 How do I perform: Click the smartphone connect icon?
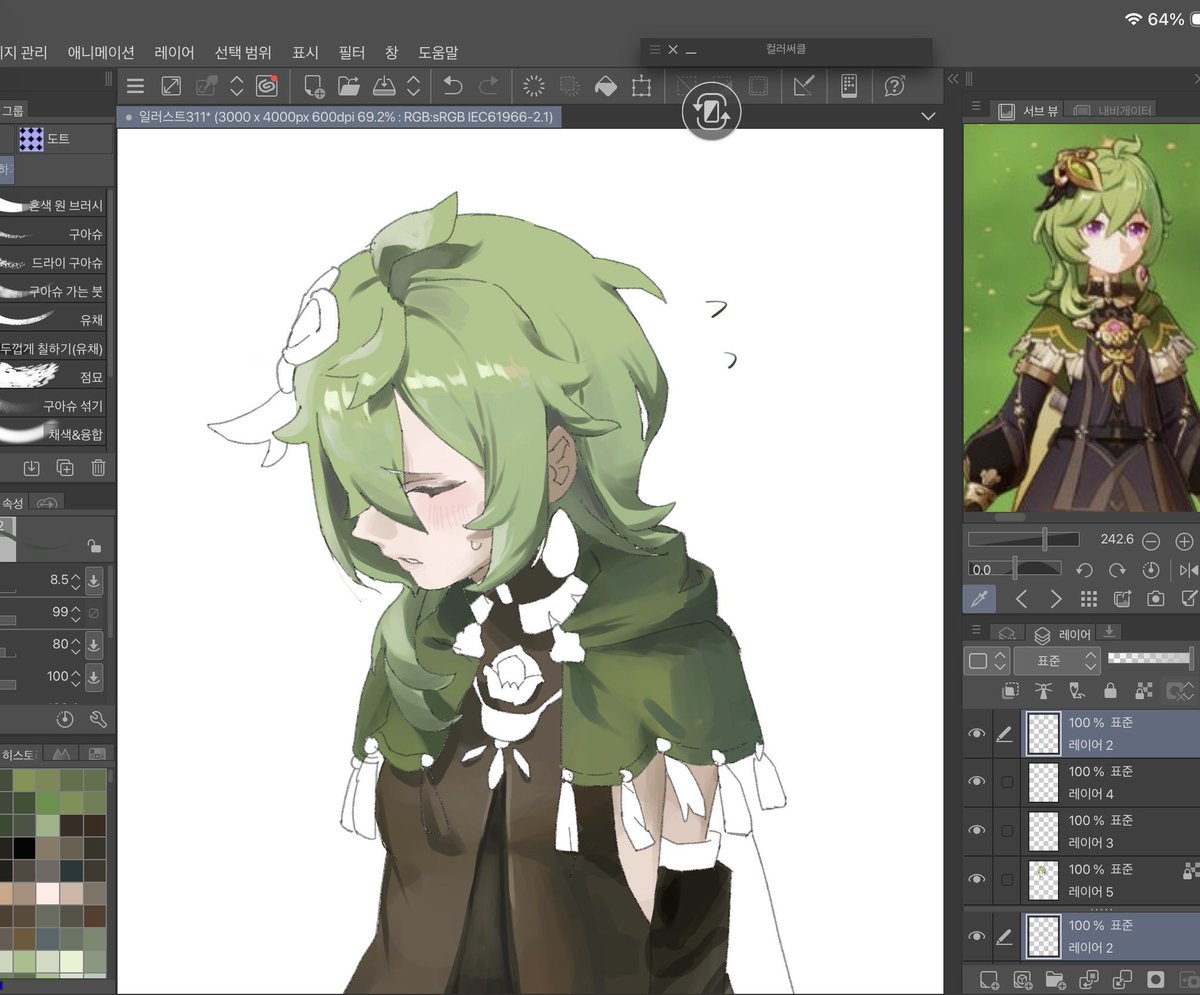[848, 86]
